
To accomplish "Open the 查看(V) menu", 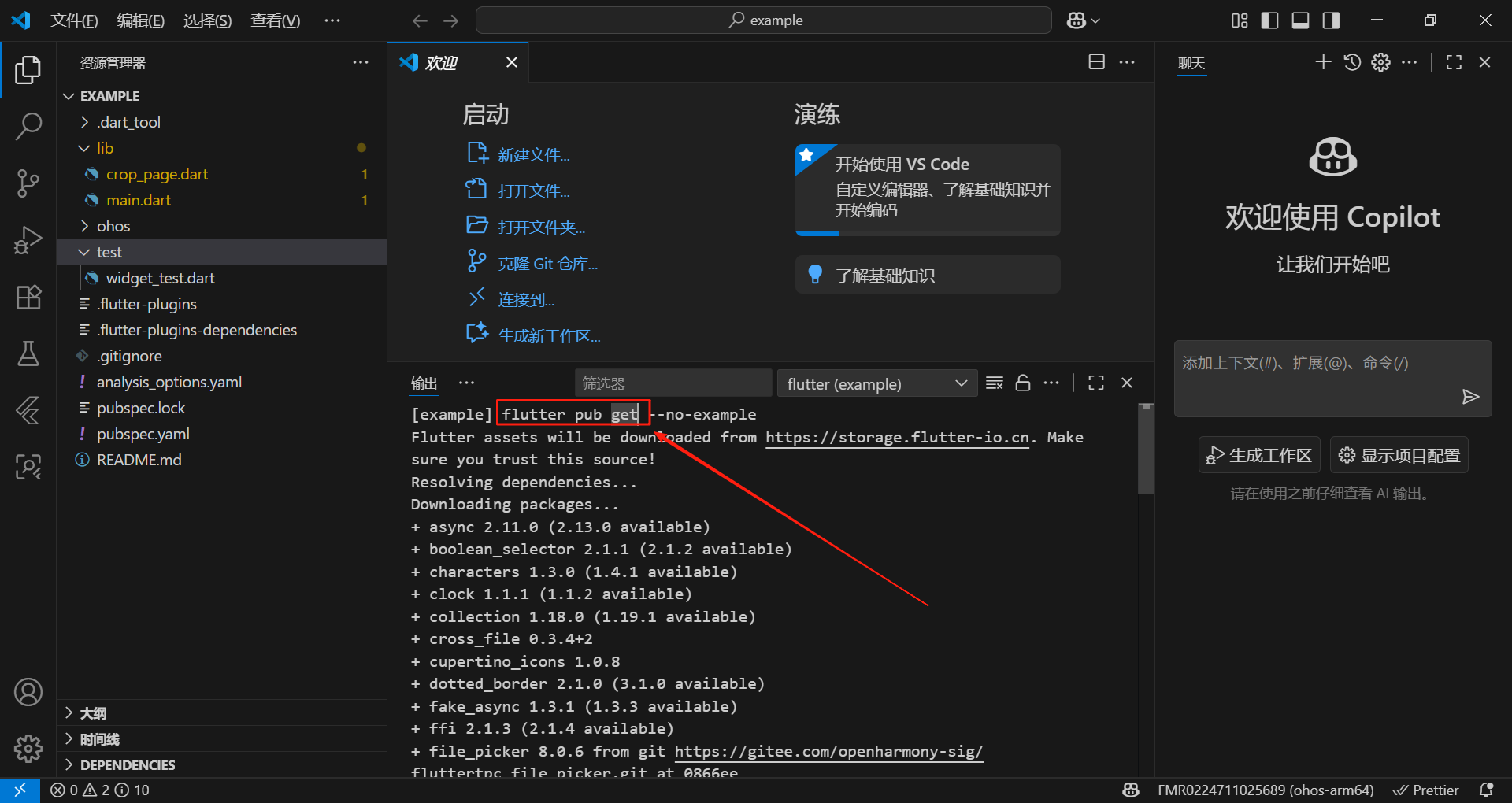I will point(276,20).
